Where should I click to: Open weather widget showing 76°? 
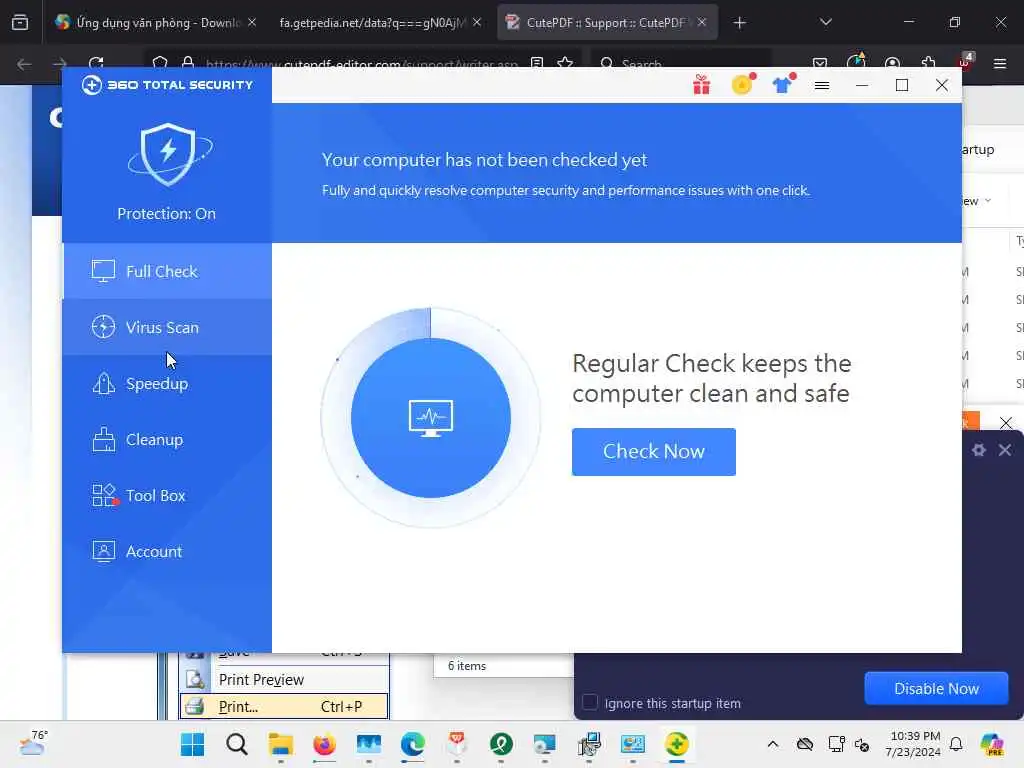[x=33, y=743]
